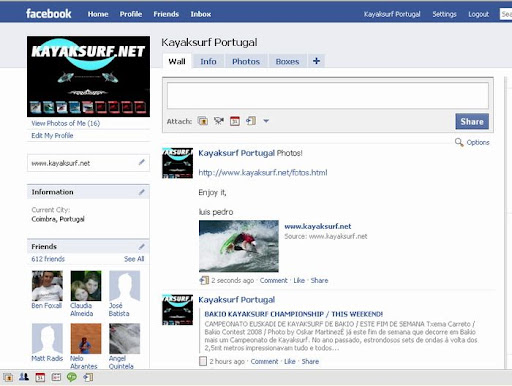Open wall Options link
Viewport: 512px width, 386px height.
click(x=478, y=142)
